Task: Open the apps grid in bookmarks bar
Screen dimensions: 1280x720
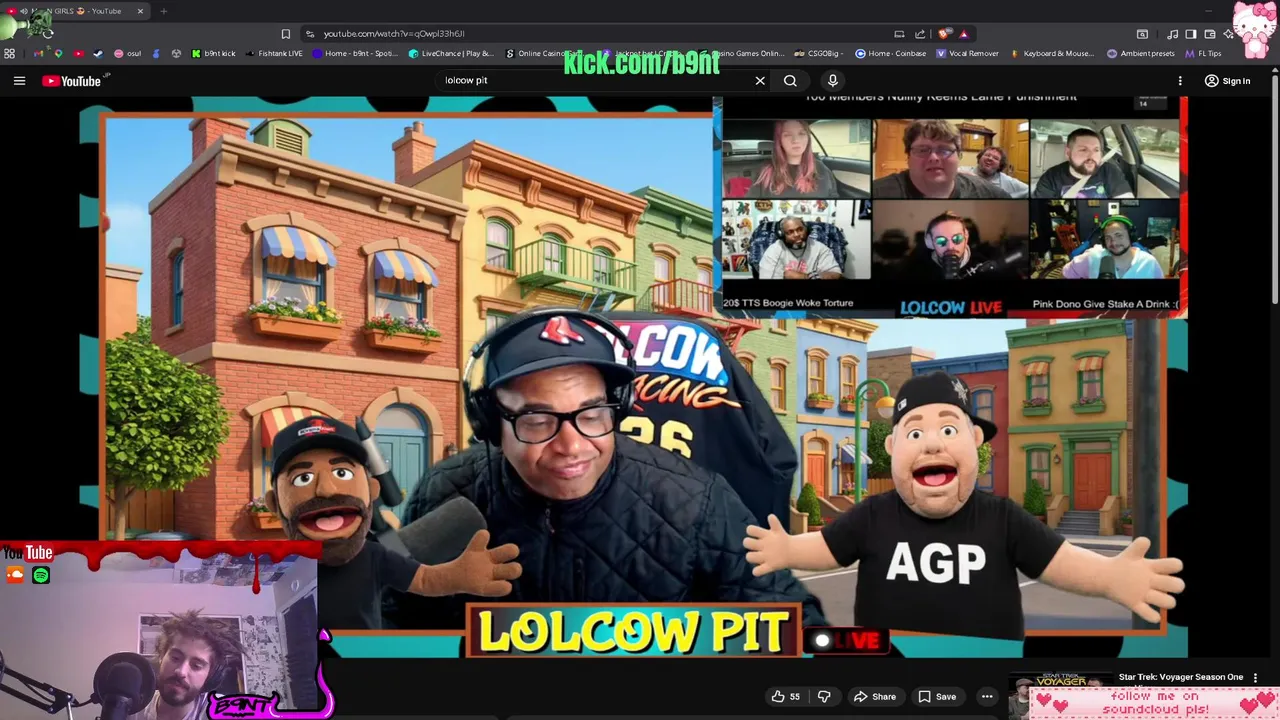Action: (x=10, y=53)
